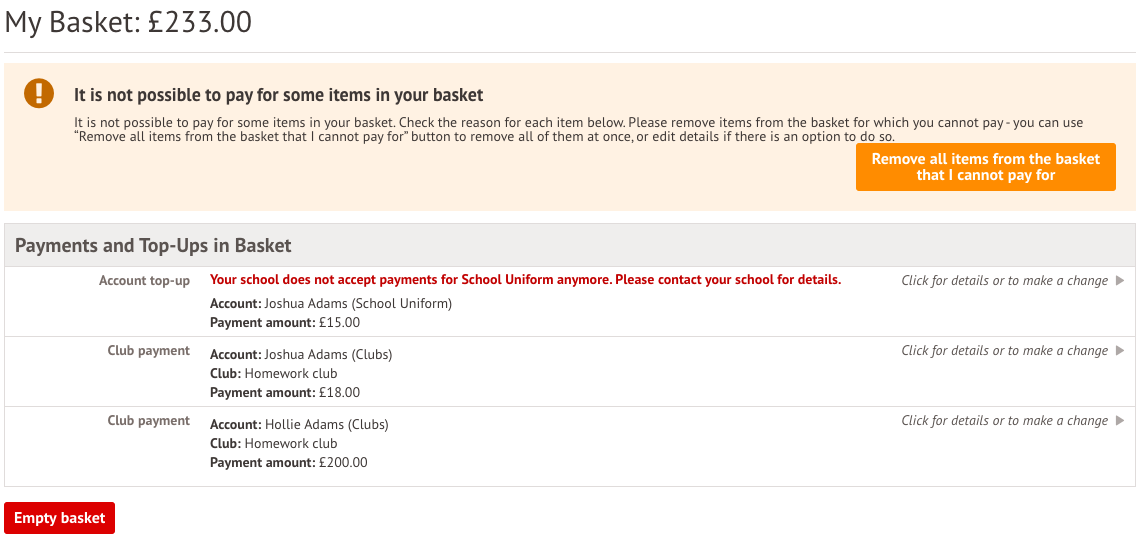Click the My Basket £233.00 heading

(x=129, y=22)
